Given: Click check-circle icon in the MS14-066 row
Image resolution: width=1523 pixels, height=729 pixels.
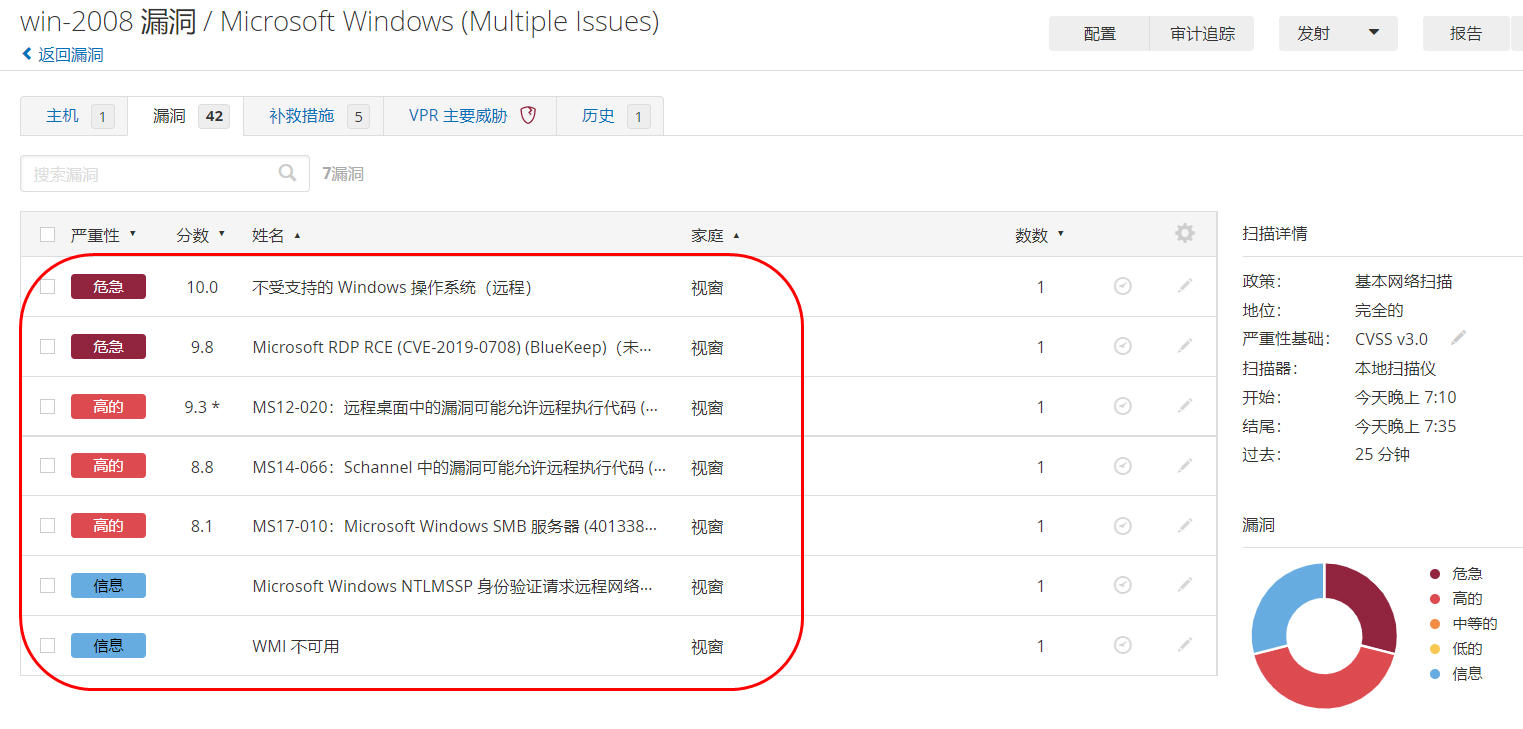Looking at the screenshot, I should [1123, 466].
